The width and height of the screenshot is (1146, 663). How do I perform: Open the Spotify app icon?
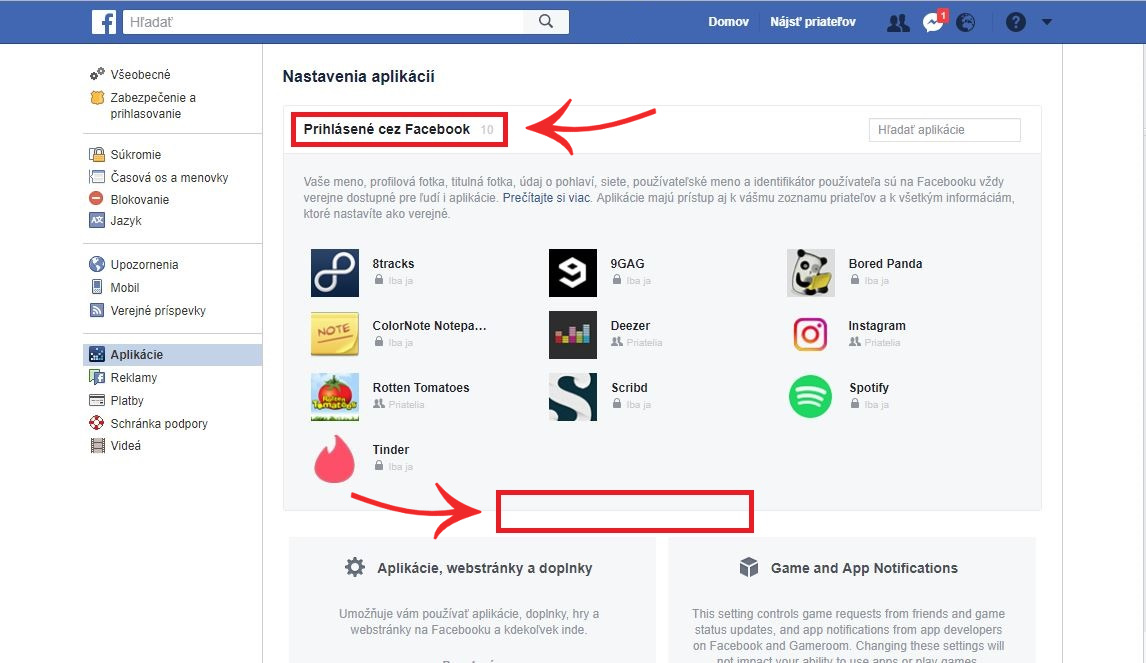[x=810, y=397]
